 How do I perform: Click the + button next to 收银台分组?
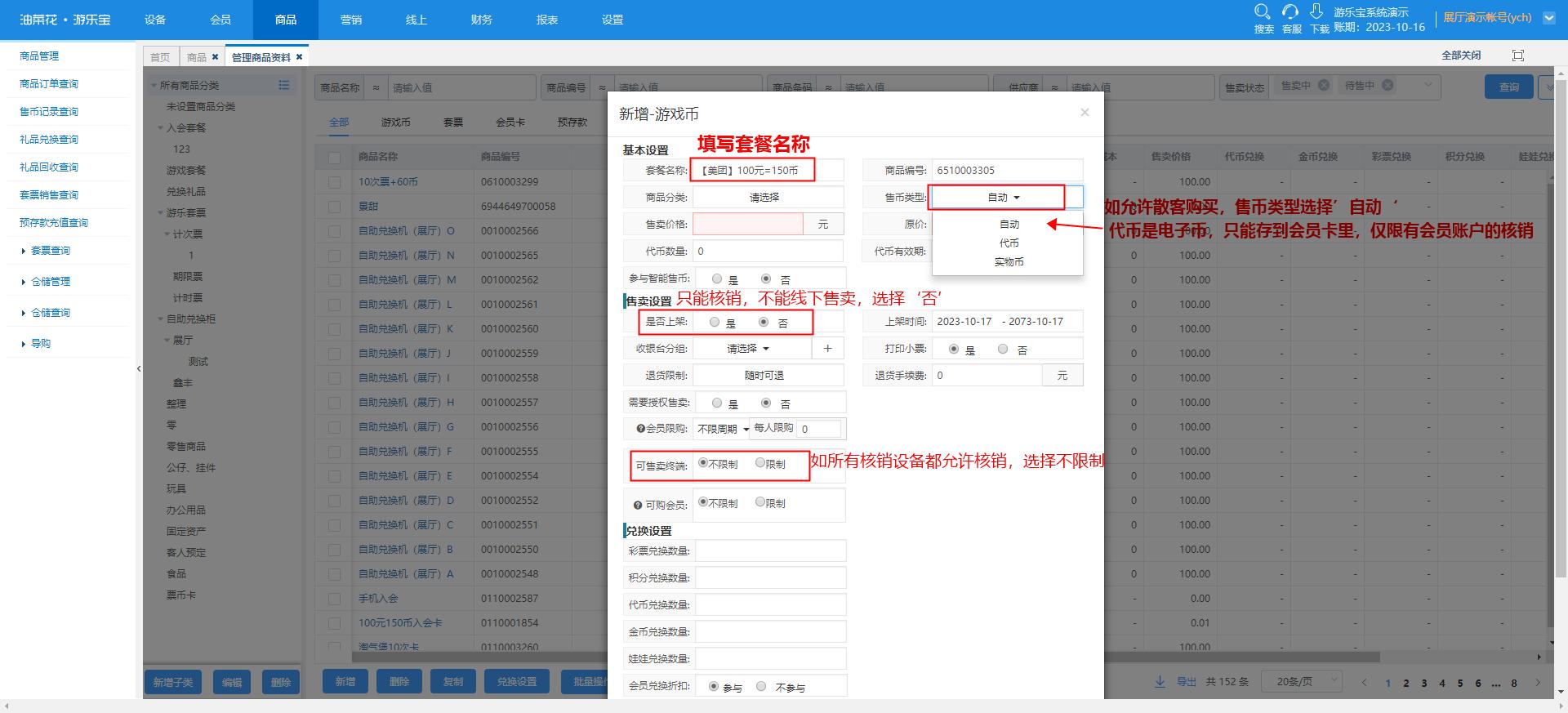[827, 348]
